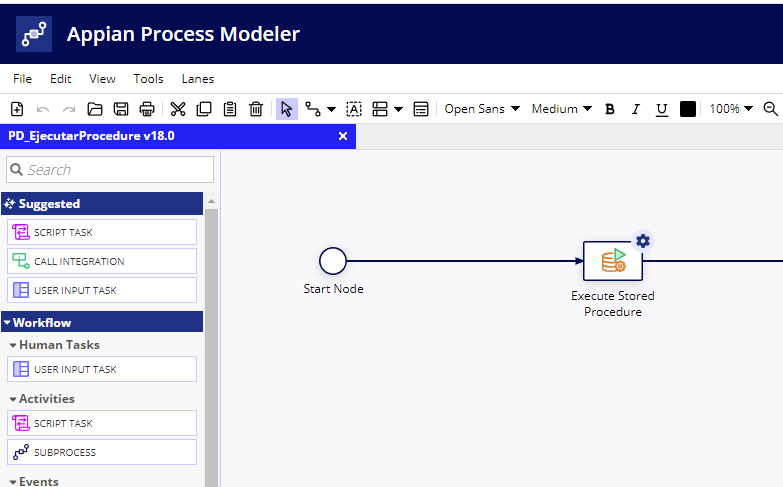Click the zoom out magnifier icon
Screen dimensions: 783x487
tap(771, 109)
